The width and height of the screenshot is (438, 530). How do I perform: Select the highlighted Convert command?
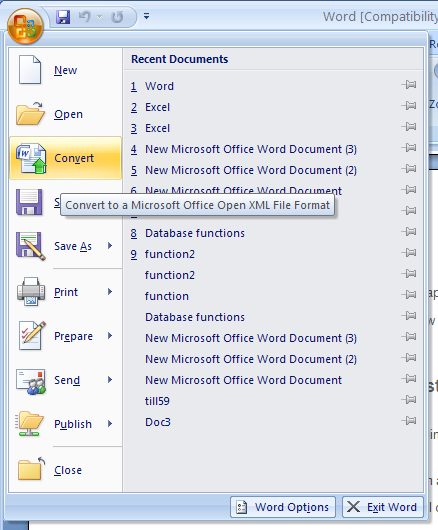[x=66, y=158]
